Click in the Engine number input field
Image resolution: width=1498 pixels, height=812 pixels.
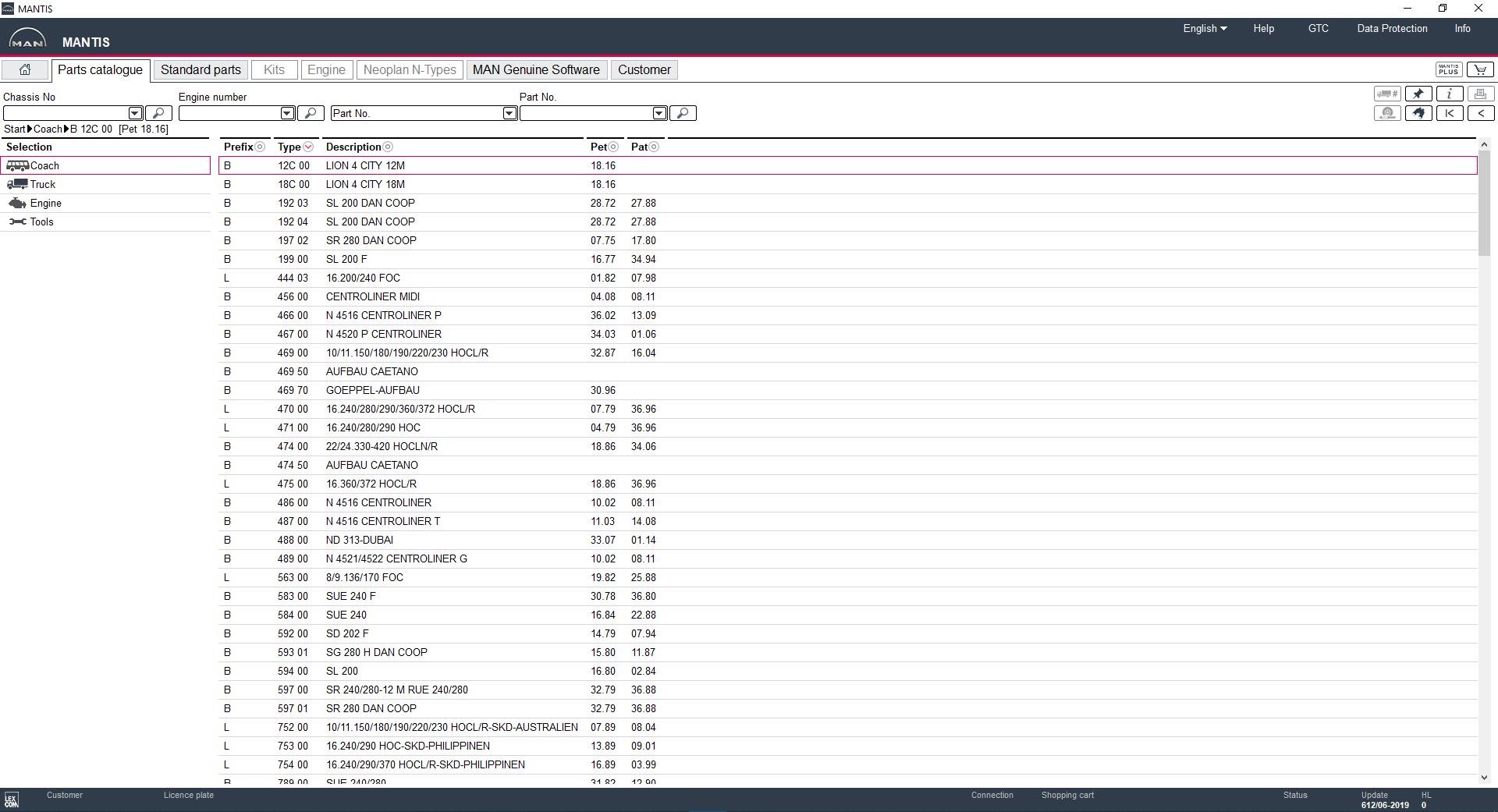[229, 113]
